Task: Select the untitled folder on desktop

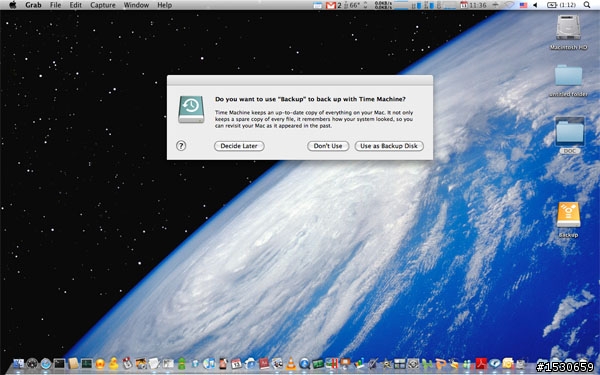Action: (568, 76)
